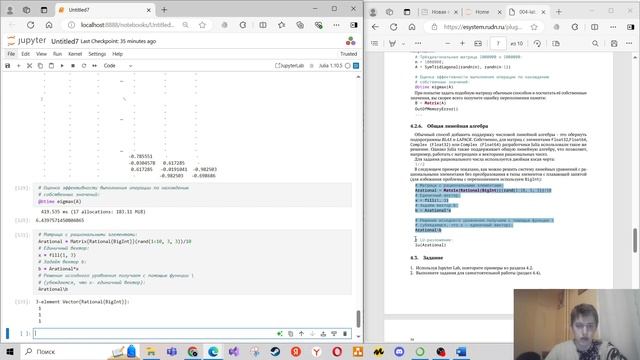This screenshot has width=640, height=360.
Task: Search in the PDF document
Action: [x=596, y=43]
